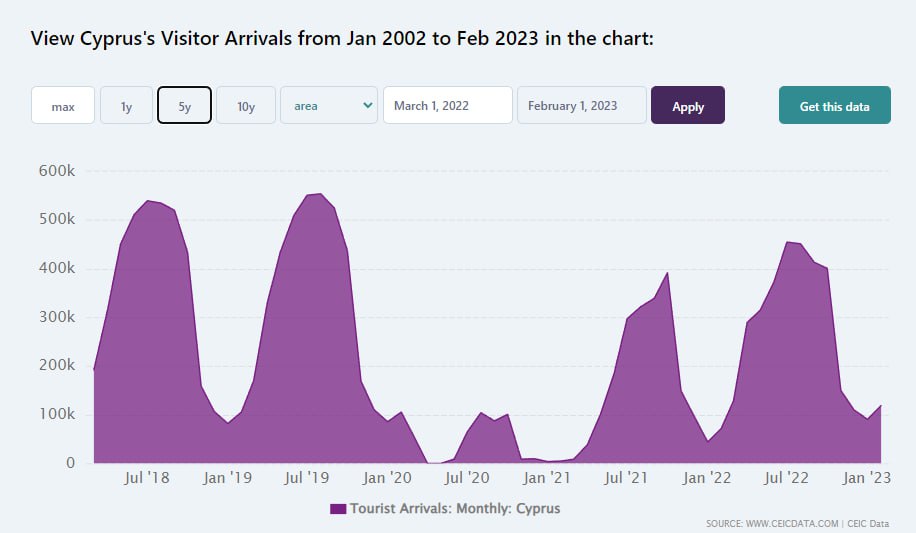Click the Jul '18 x-axis label
916x533 pixels.
pos(147,478)
